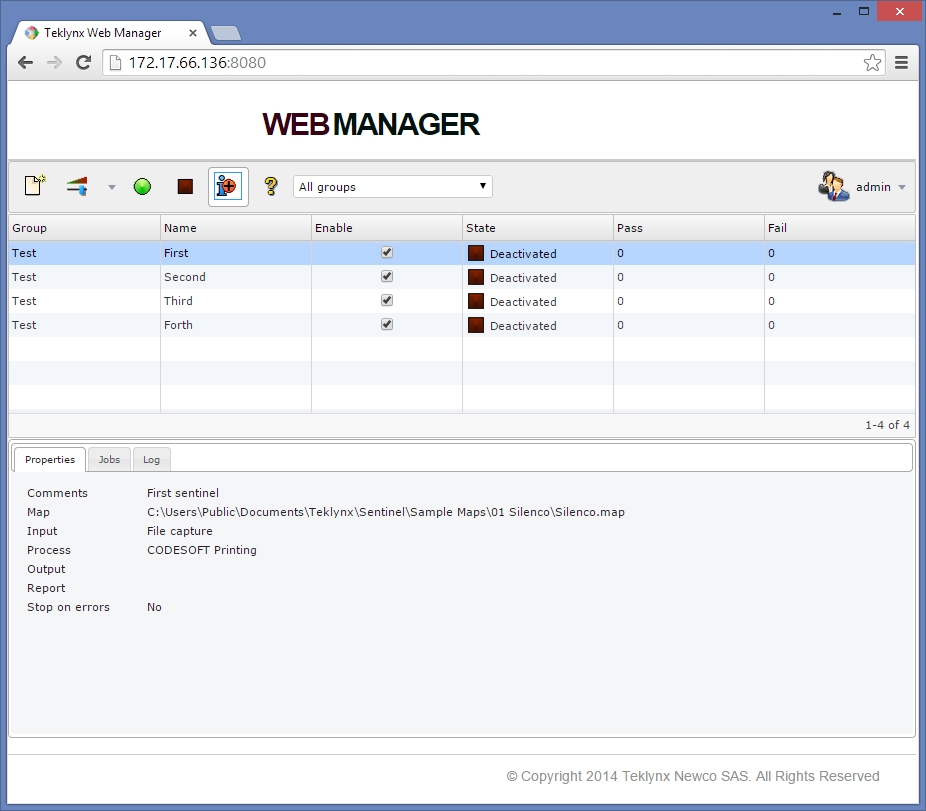Click Deactivated state icon of Third row
Image resolution: width=926 pixels, height=811 pixels.
(x=475, y=301)
